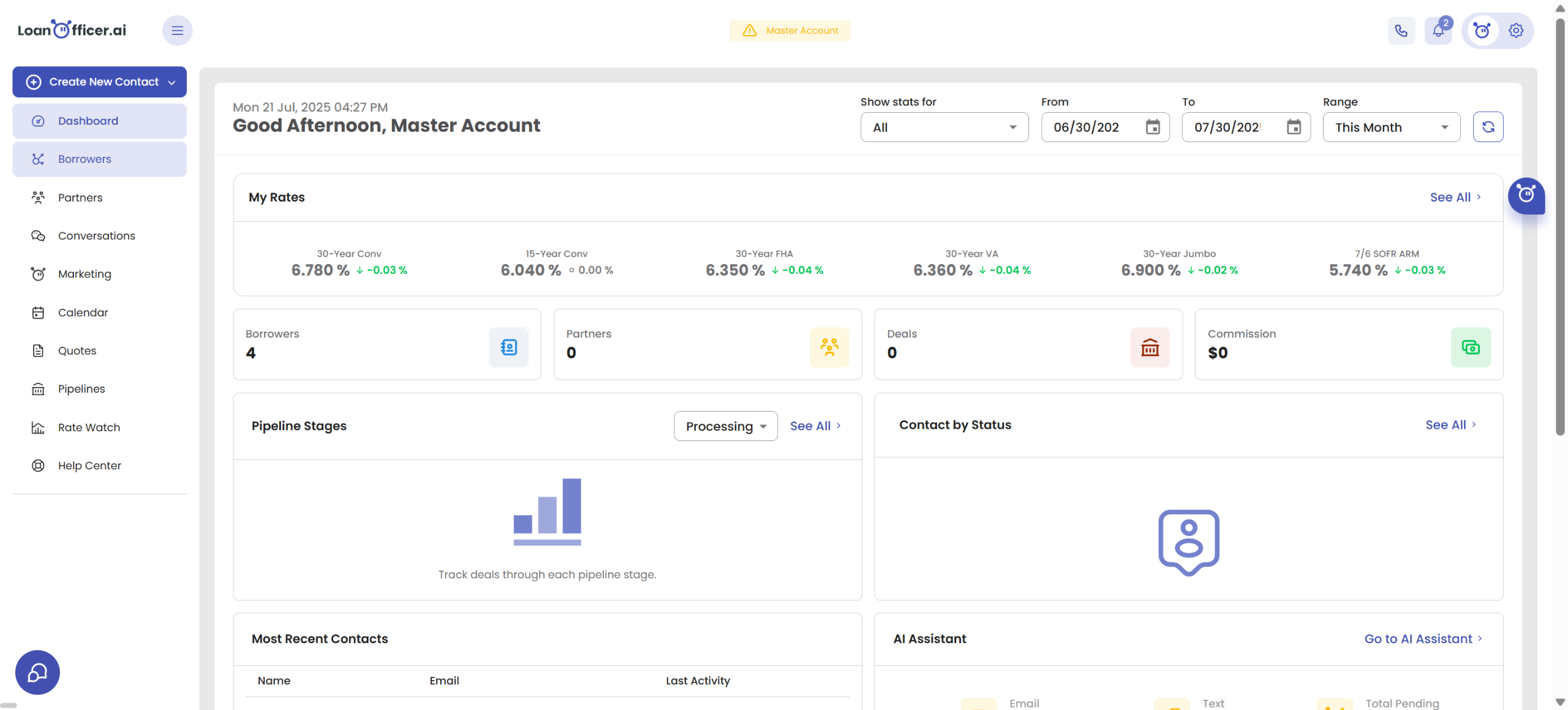
Task: Select Pipelines from the sidebar
Action: point(81,389)
